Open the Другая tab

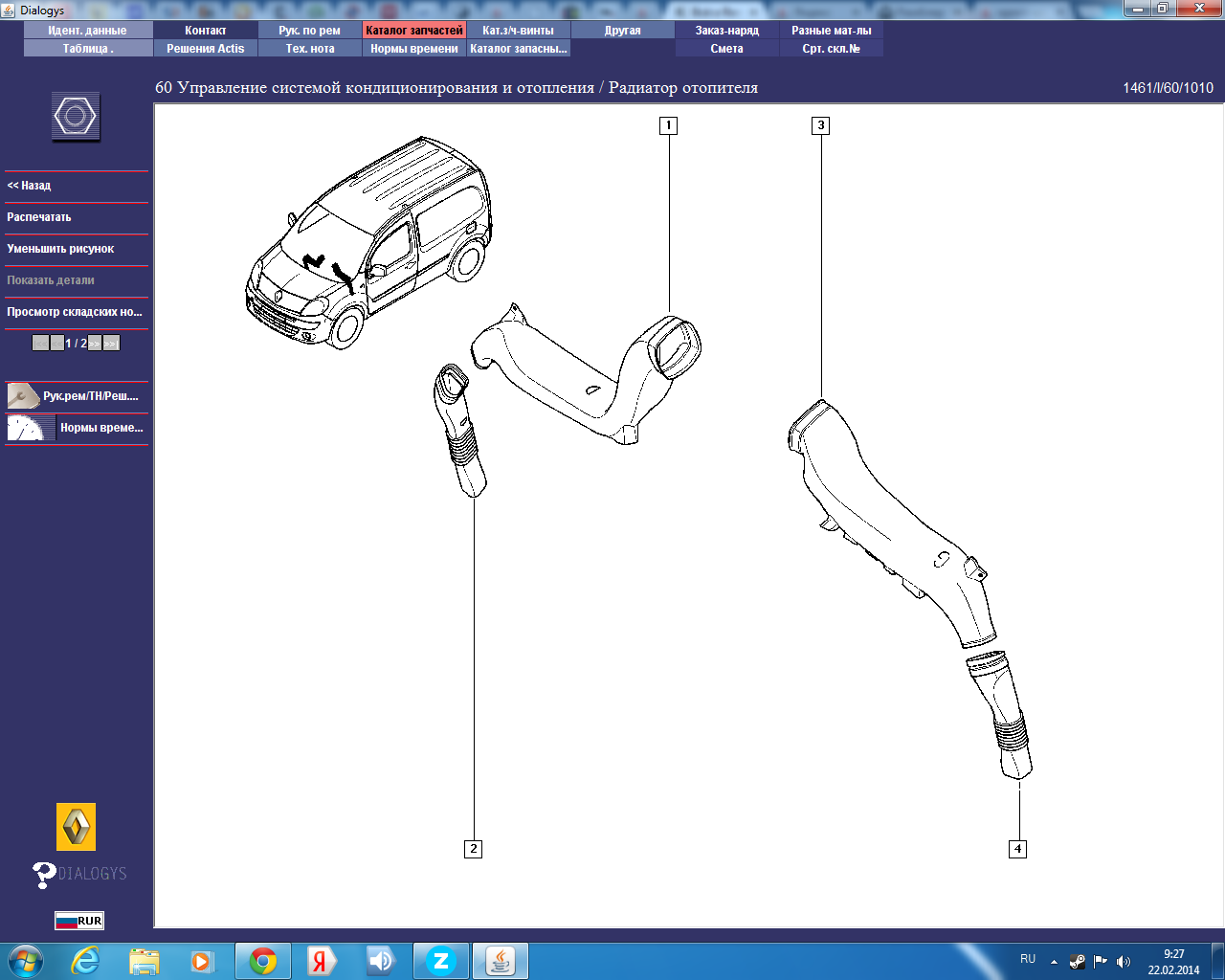[x=623, y=31]
